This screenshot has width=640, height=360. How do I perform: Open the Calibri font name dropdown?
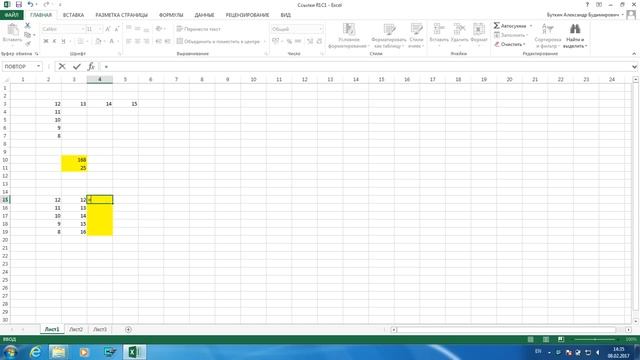click(82, 29)
